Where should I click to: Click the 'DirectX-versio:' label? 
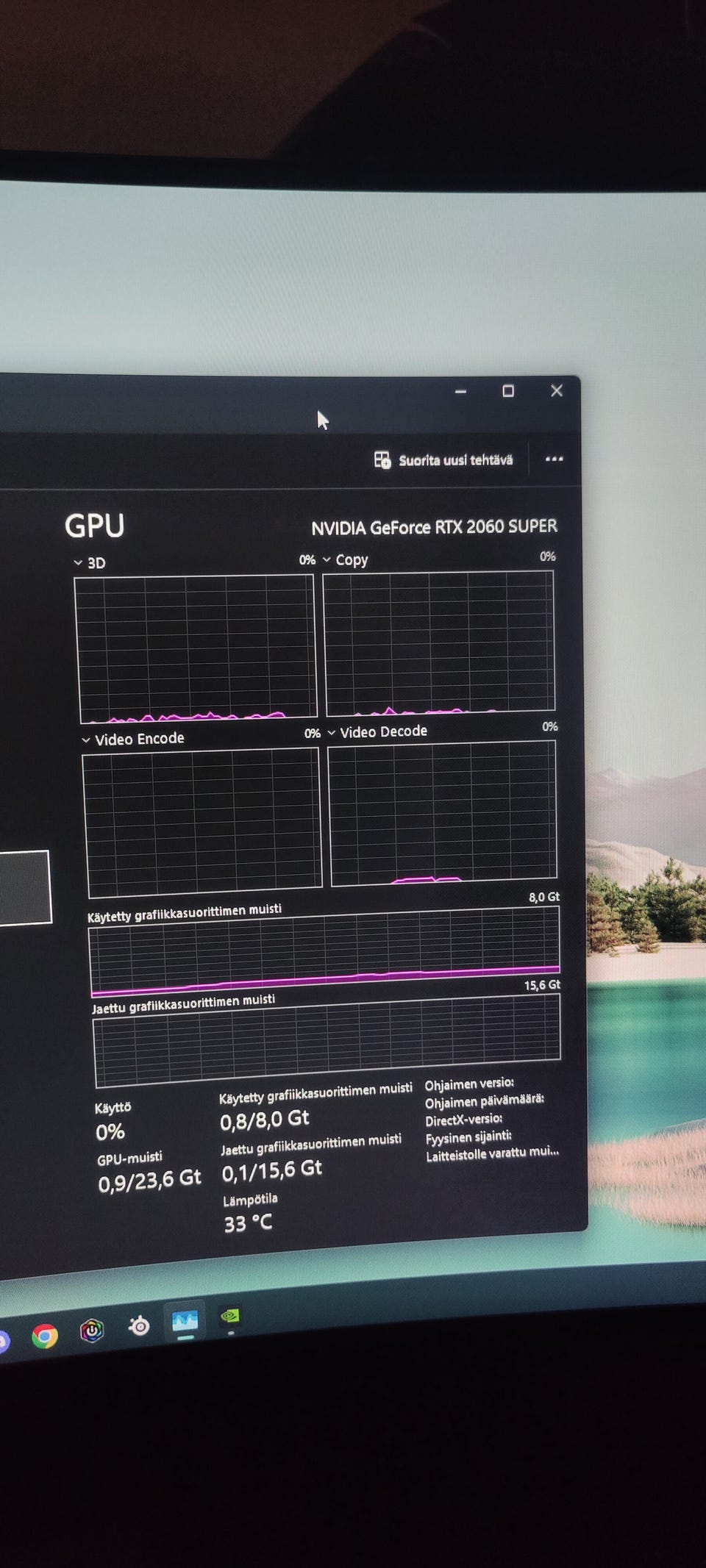click(464, 1120)
